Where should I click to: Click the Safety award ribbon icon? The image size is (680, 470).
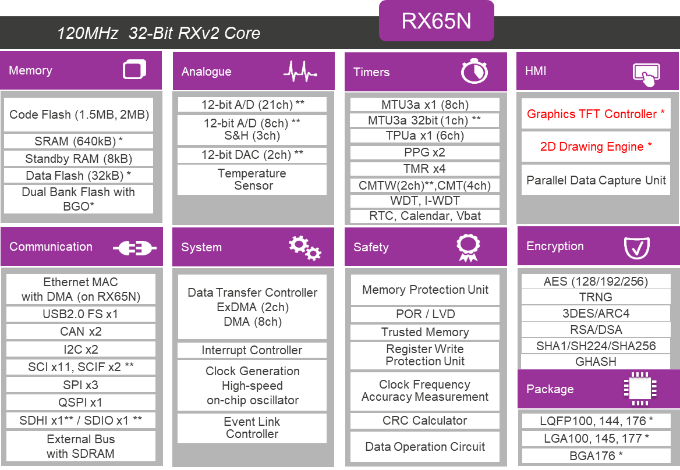[x=468, y=248]
